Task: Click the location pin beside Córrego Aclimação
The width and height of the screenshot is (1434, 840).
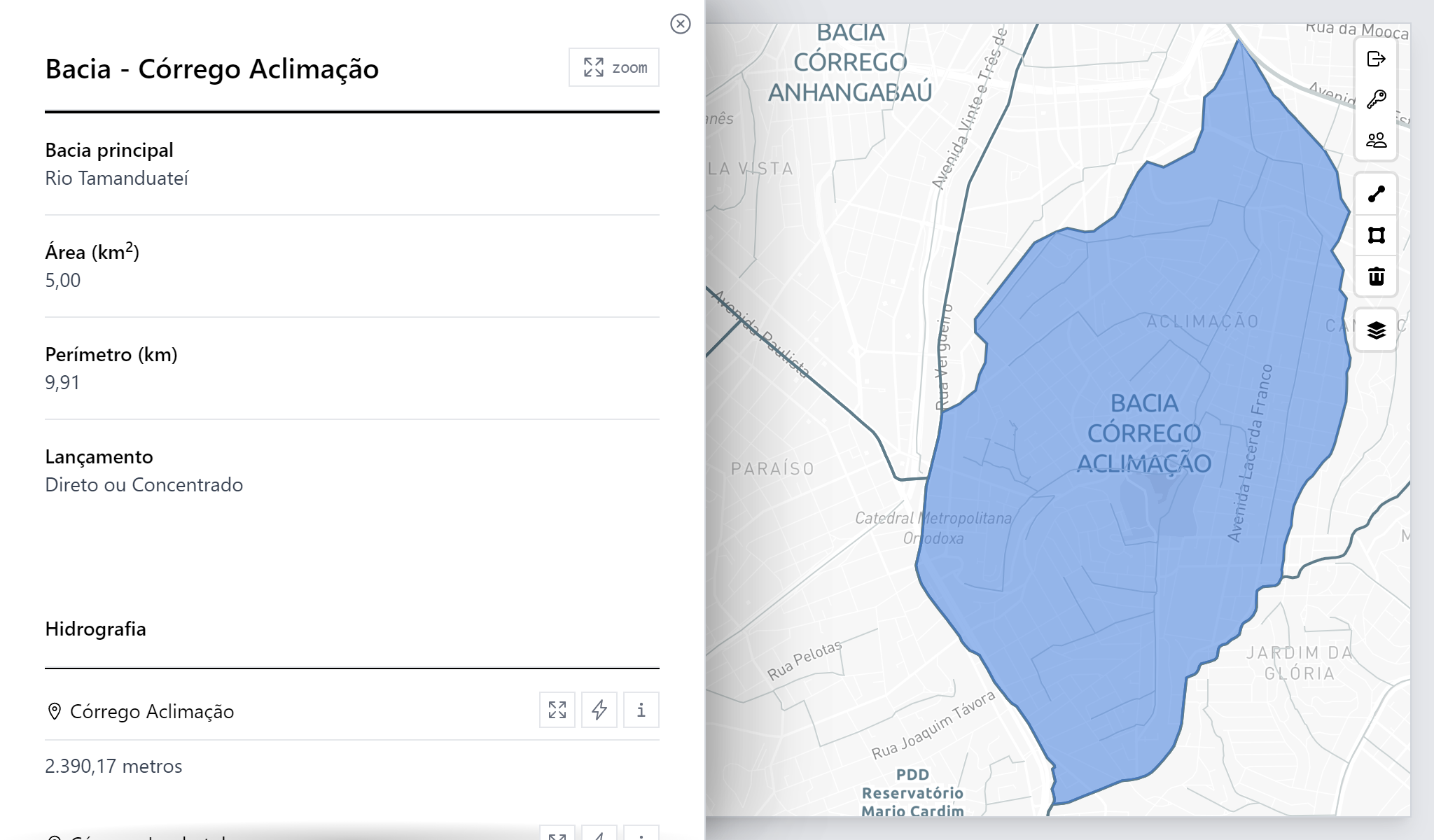Action: point(54,711)
